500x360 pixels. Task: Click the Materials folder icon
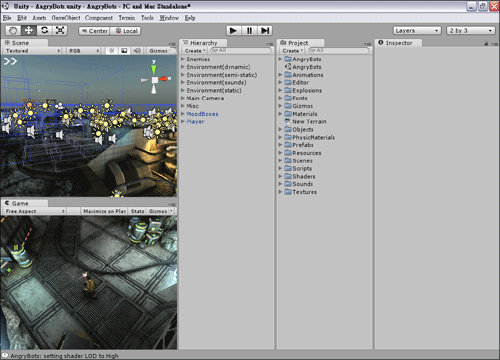(288, 114)
